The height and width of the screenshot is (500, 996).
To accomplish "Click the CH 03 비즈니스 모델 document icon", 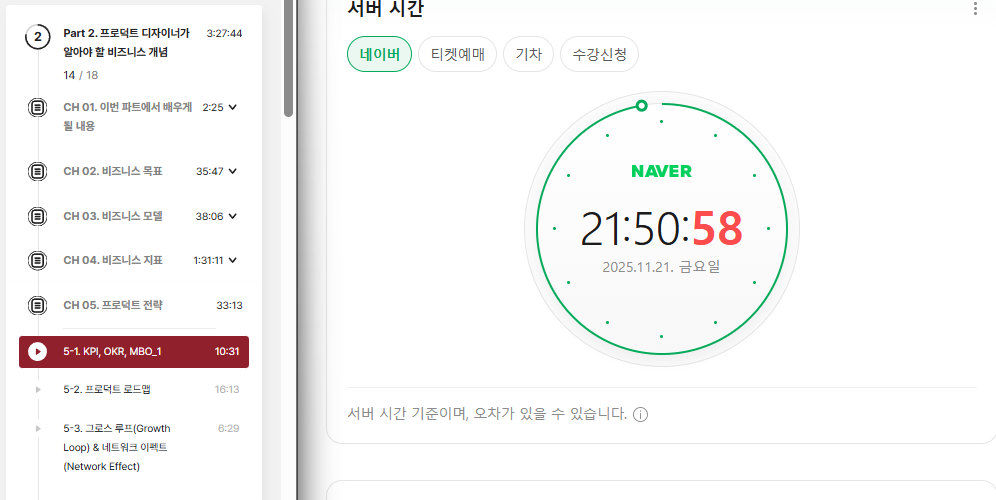I will coord(37,216).
